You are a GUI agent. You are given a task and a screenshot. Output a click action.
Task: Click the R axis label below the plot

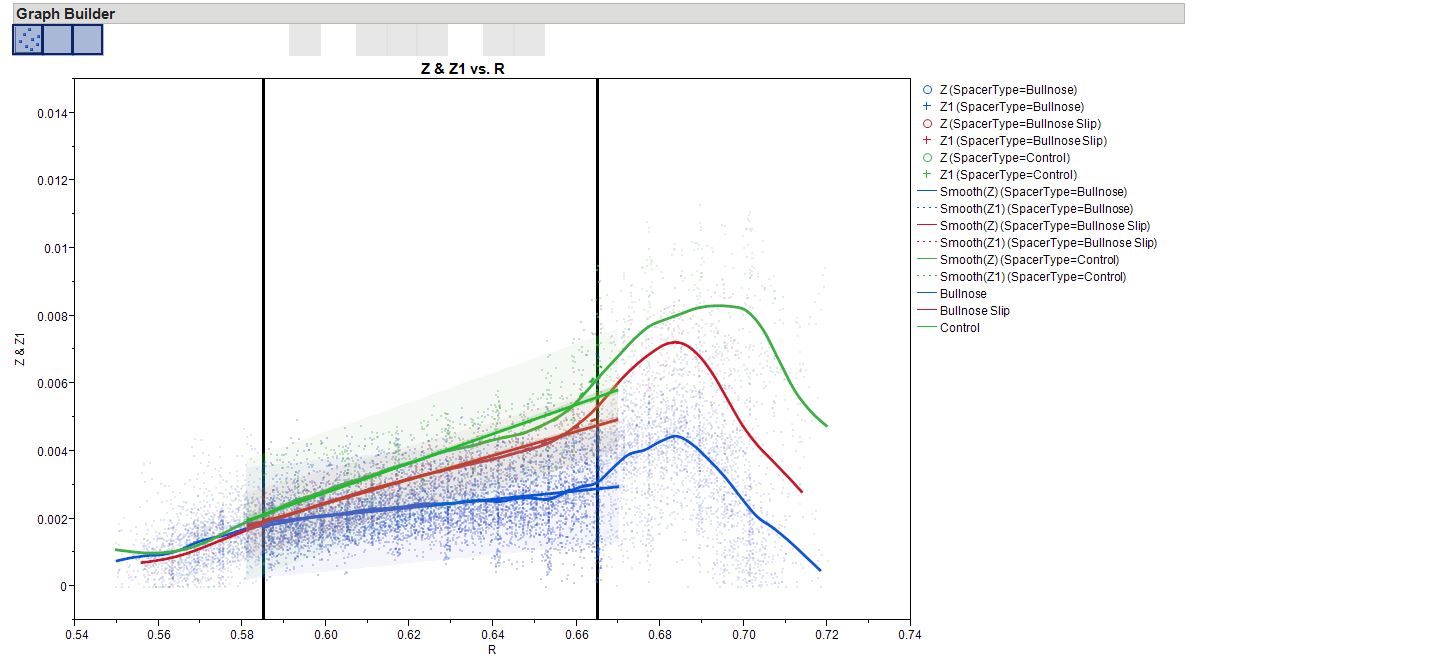point(494,648)
